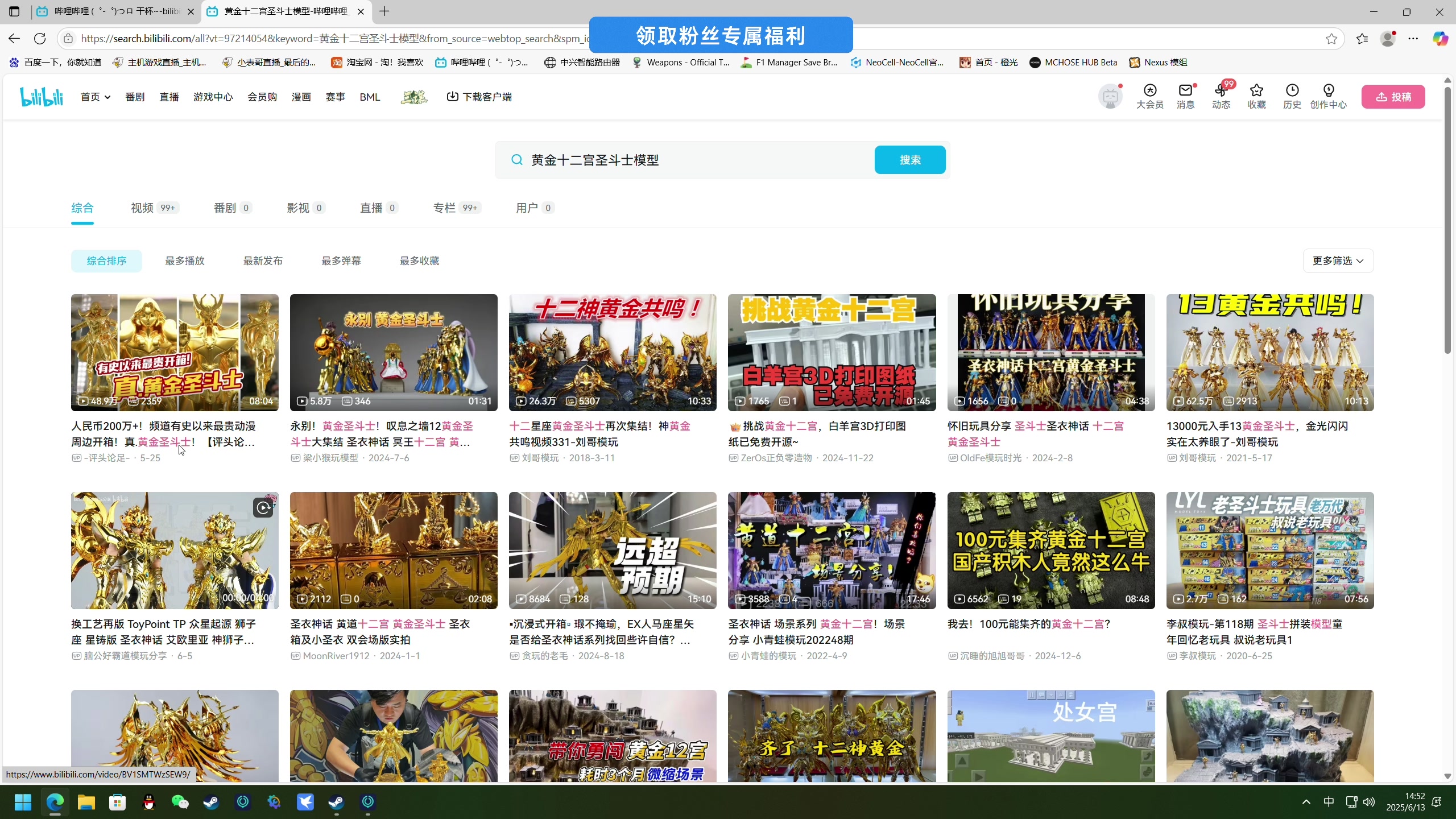Viewport: 1456px width, 819px height.
Task: Open Microsoft Store in taskbar
Action: coord(117,802)
